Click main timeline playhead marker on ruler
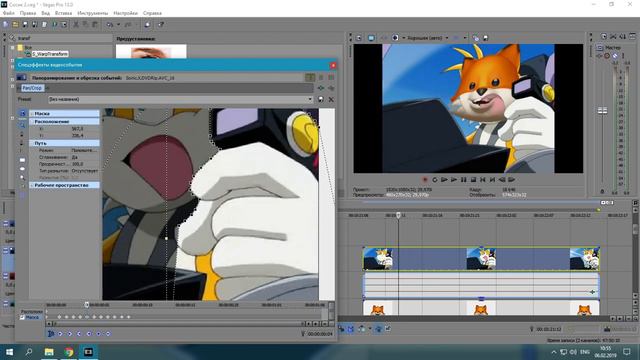 (398, 215)
